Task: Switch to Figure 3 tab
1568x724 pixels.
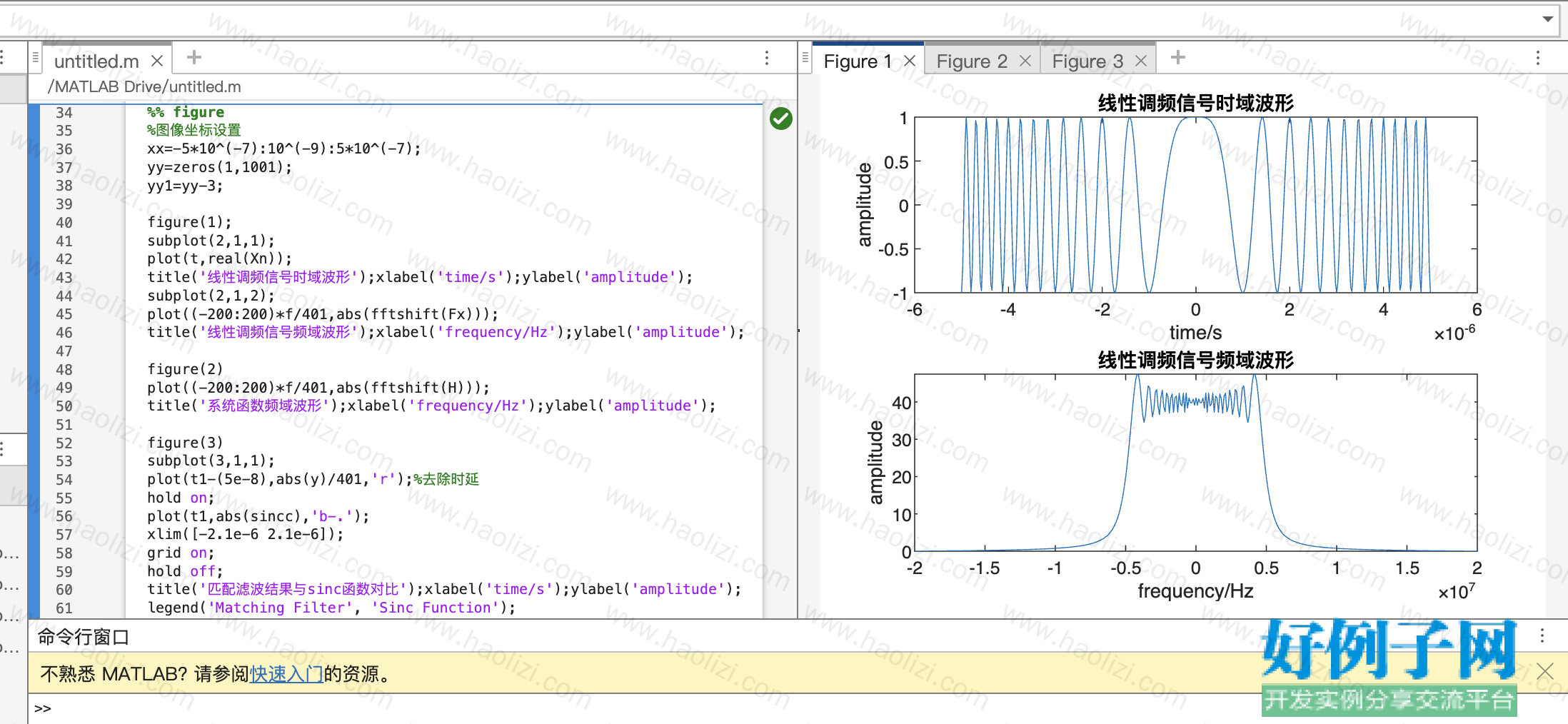Action: coord(1087,61)
